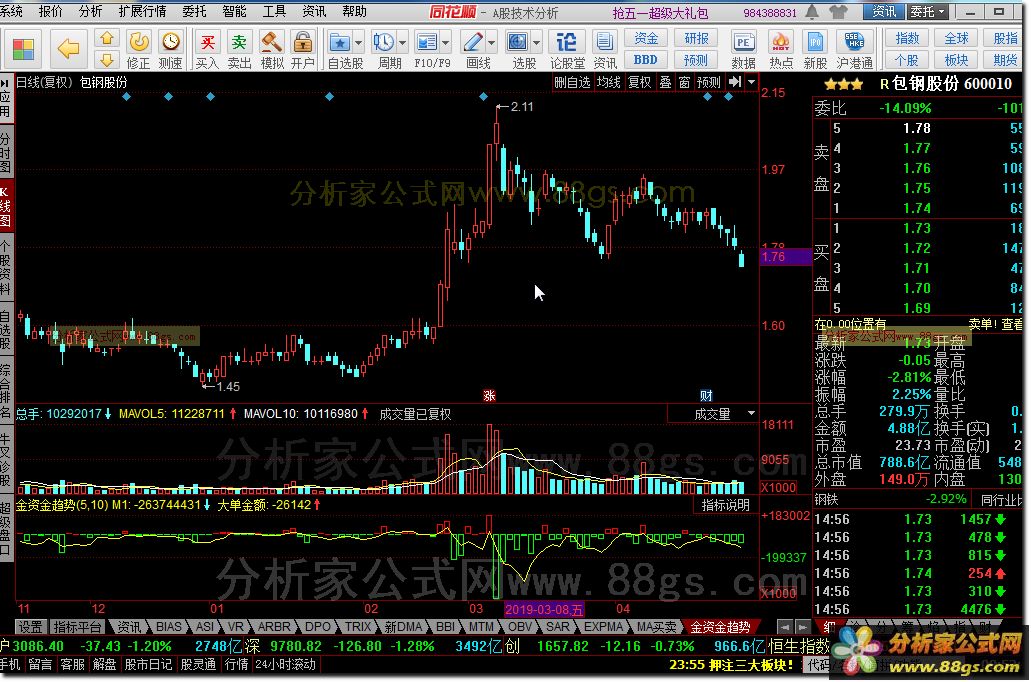The height and width of the screenshot is (682, 1031).
Task: Toggle 预测 forecast on chart
Action: click(709, 82)
